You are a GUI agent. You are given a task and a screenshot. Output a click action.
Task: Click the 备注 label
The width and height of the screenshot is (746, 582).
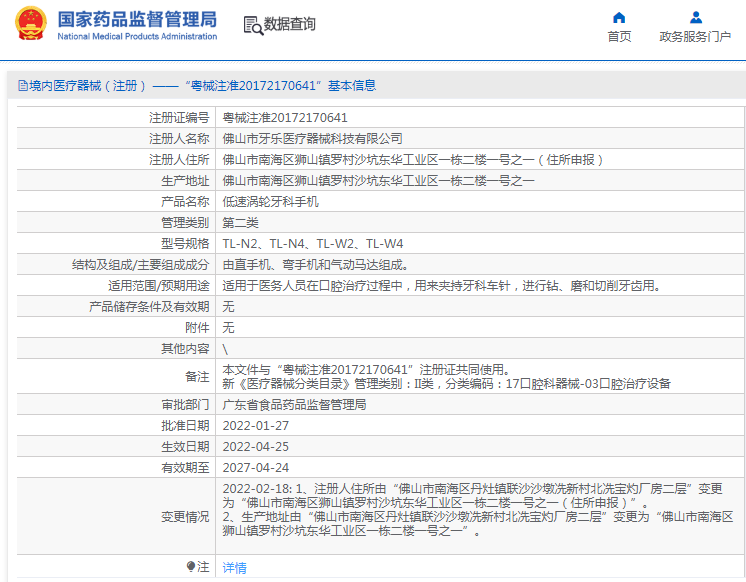197,376
